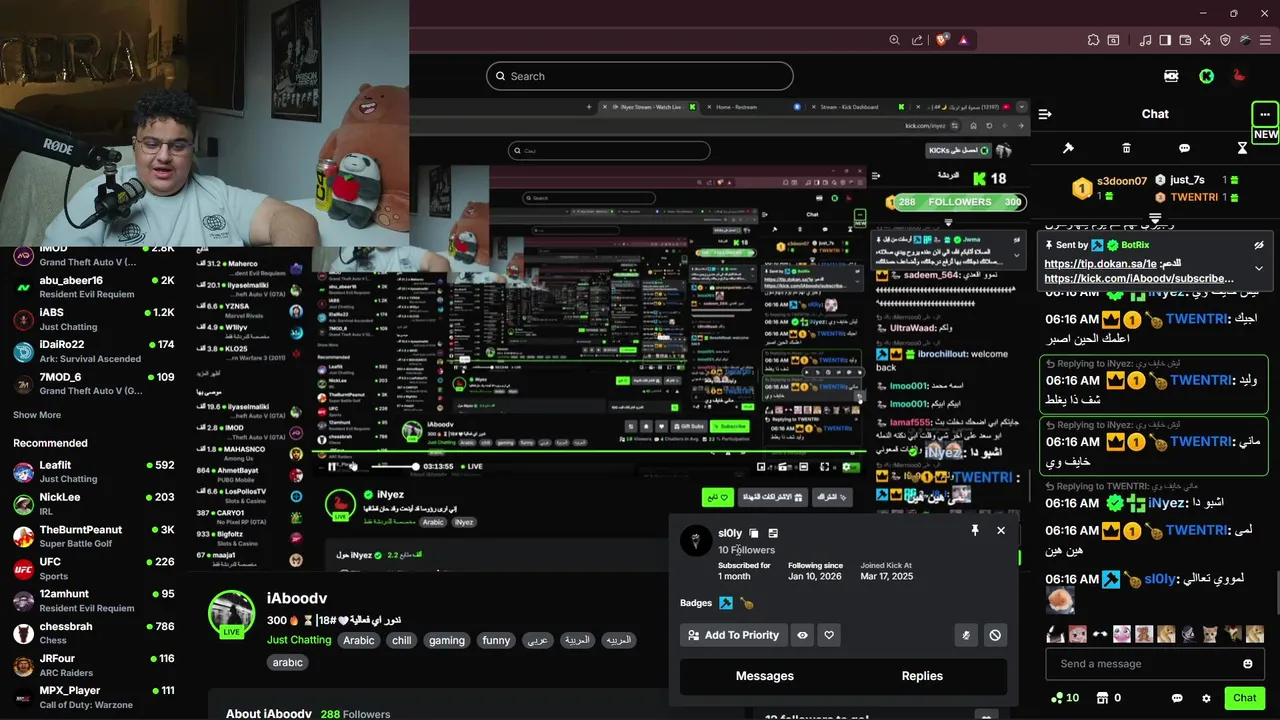Toggle heart favorite on sl0ly card

click(829, 635)
